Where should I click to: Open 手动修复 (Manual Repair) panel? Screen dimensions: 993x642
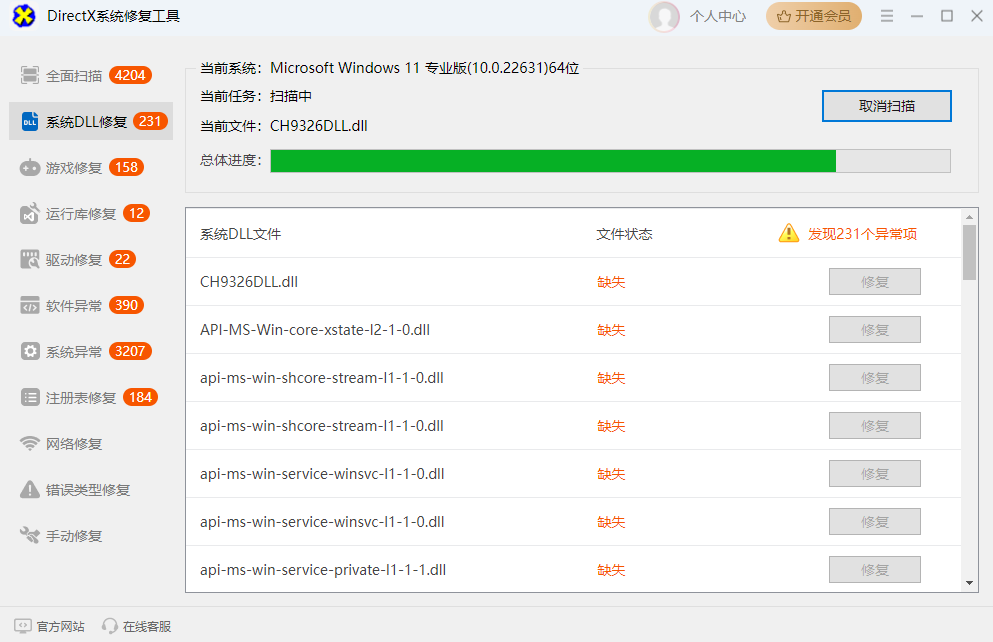60,535
